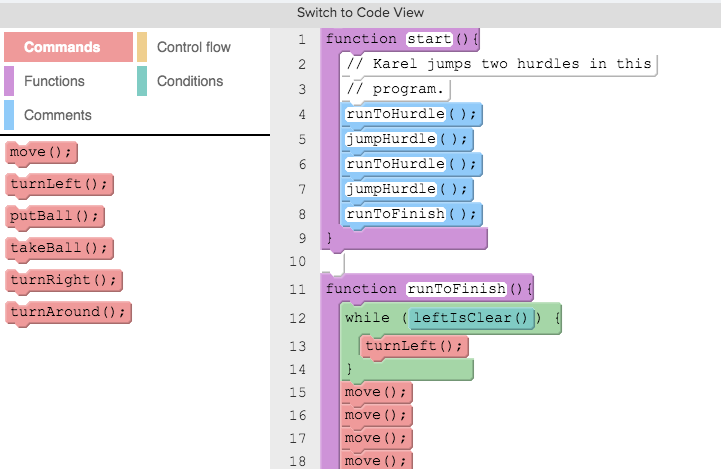The image size is (721, 469).
Task: Select the putBall(); command block
Action: tap(56, 216)
